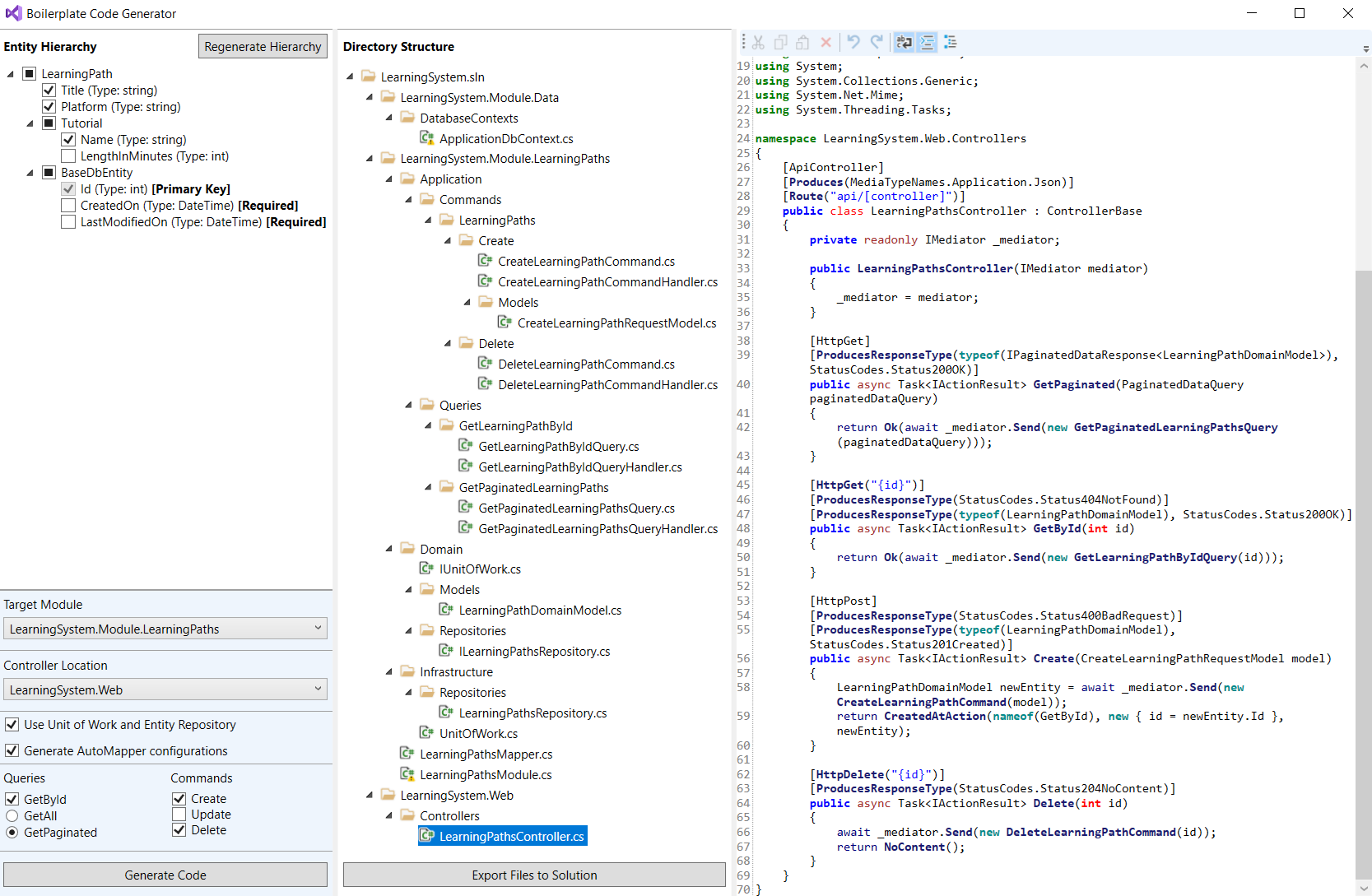Click the red Delete X toolbar icon

(x=826, y=42)
